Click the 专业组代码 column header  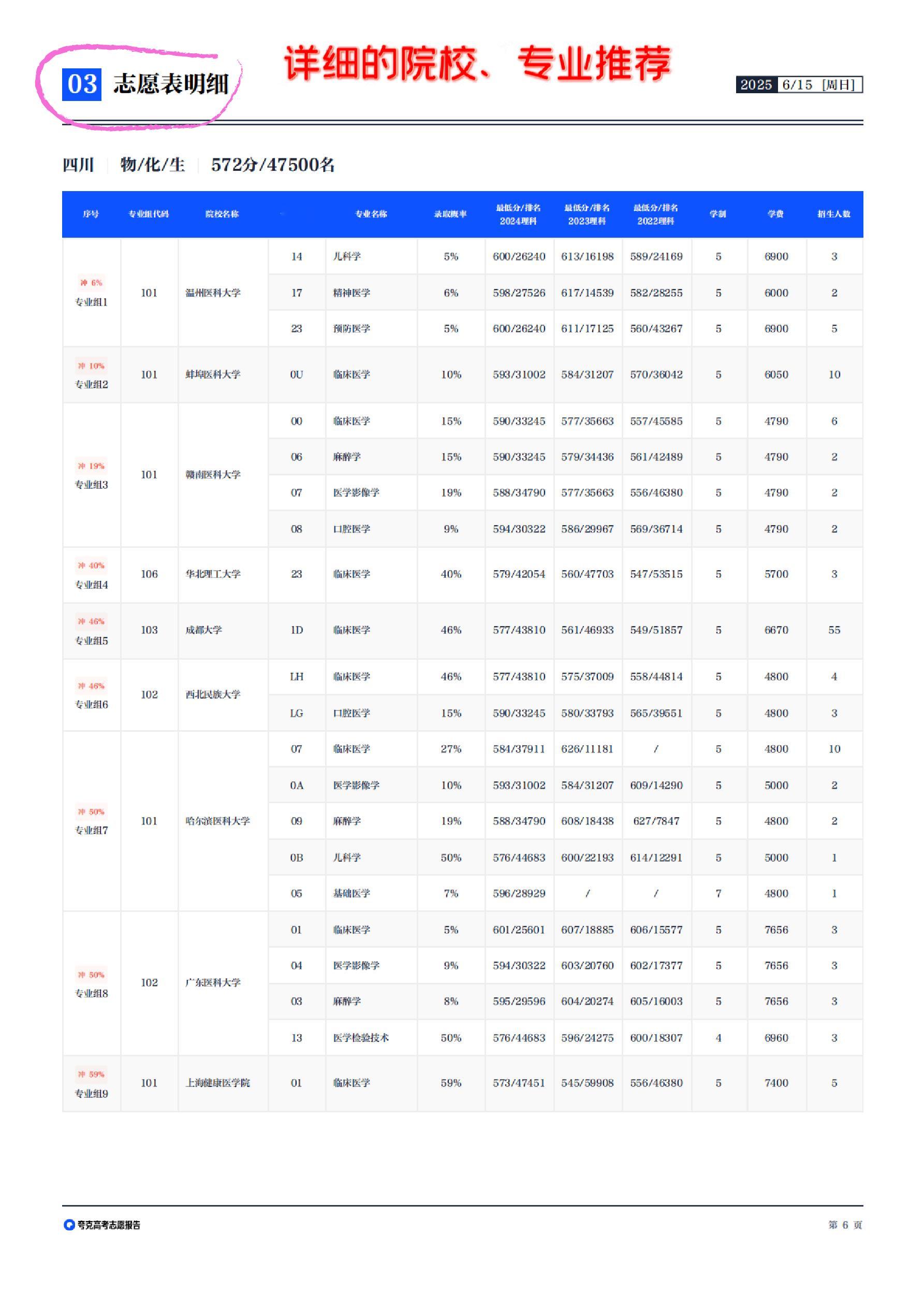click(149, 214)
